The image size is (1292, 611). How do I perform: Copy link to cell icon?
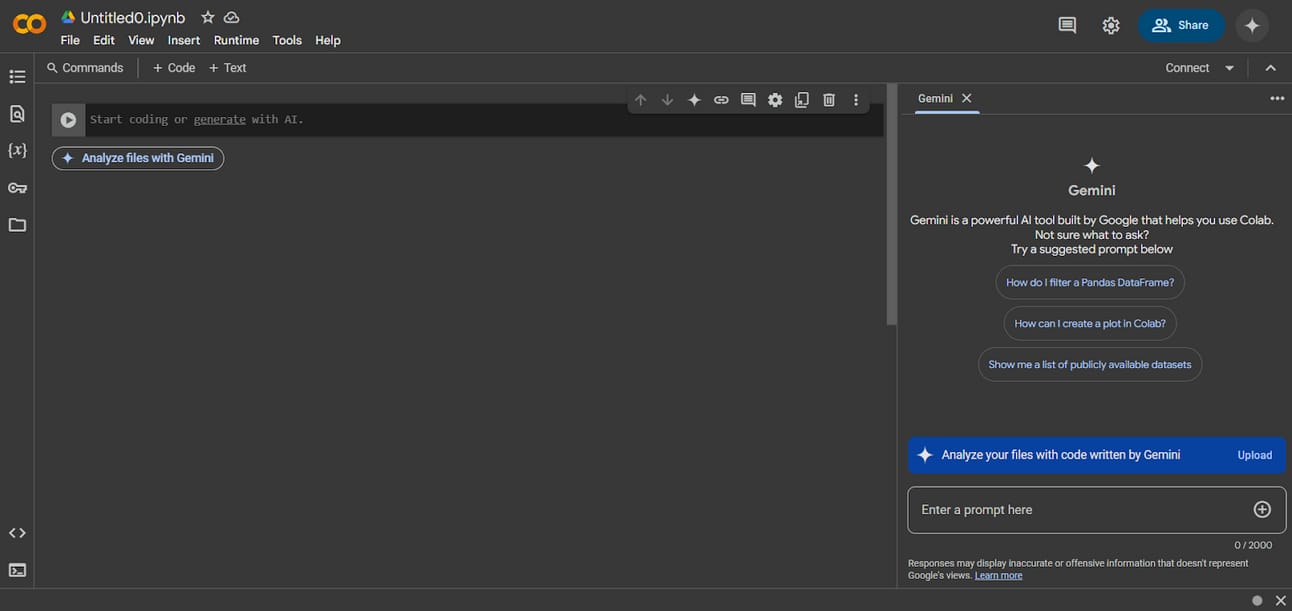click(x=721, y=100)
